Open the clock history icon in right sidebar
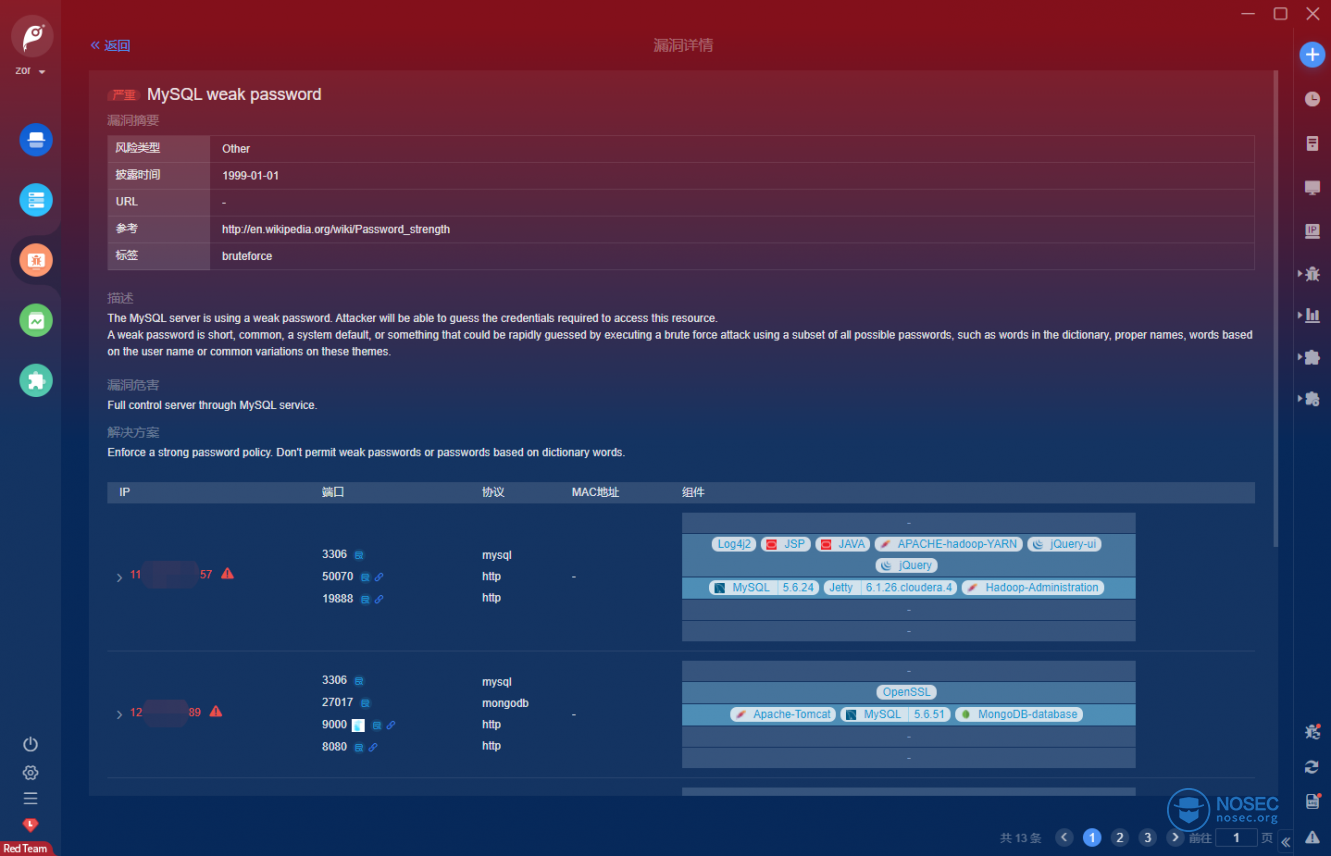 click(x=1312, y=99)
